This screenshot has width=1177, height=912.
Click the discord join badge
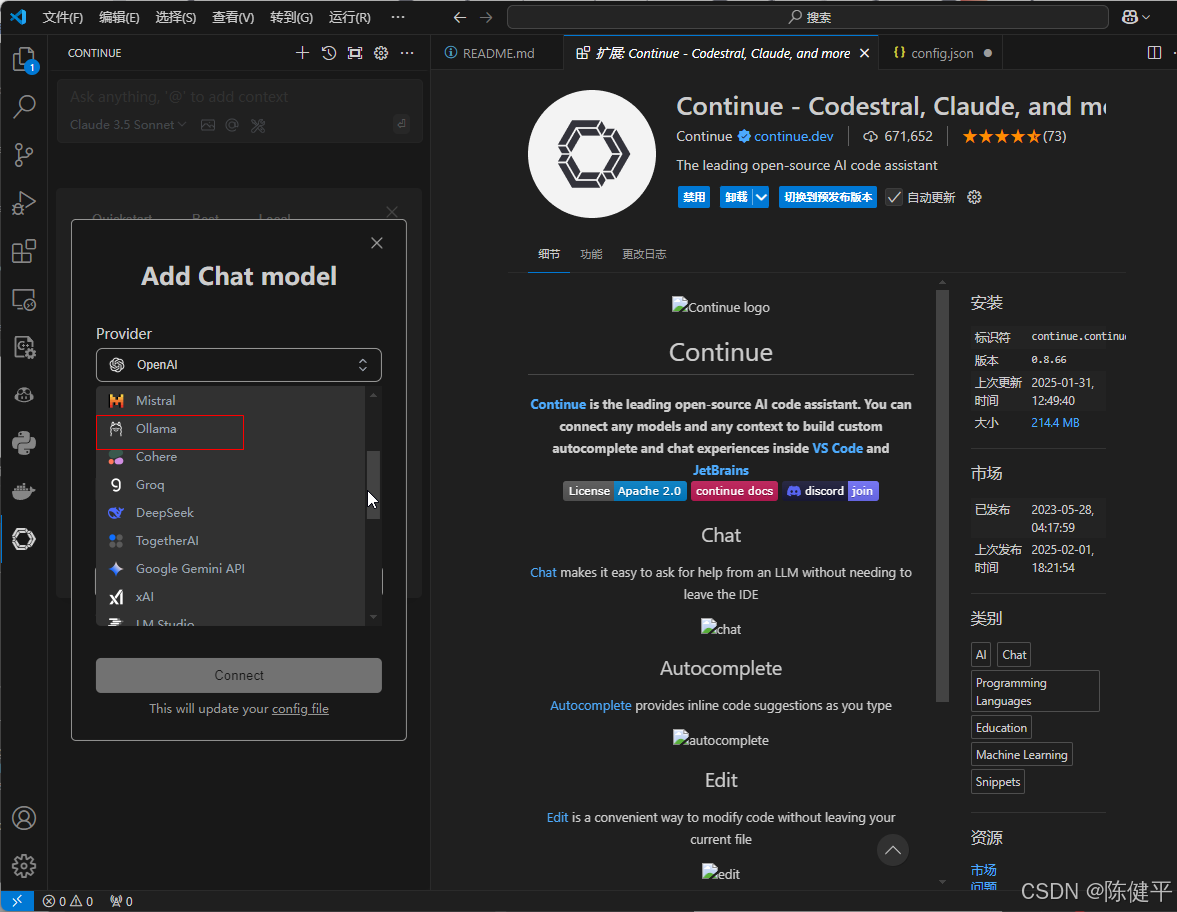point(831,491)
